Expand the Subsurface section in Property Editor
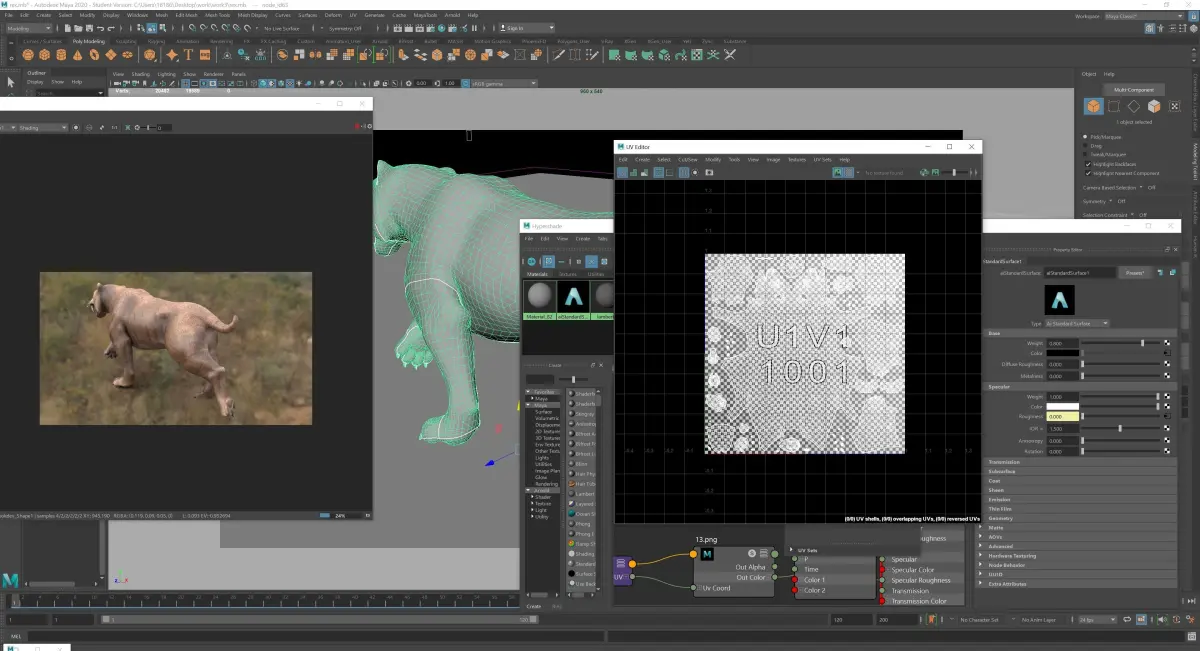 [1079, 471]
